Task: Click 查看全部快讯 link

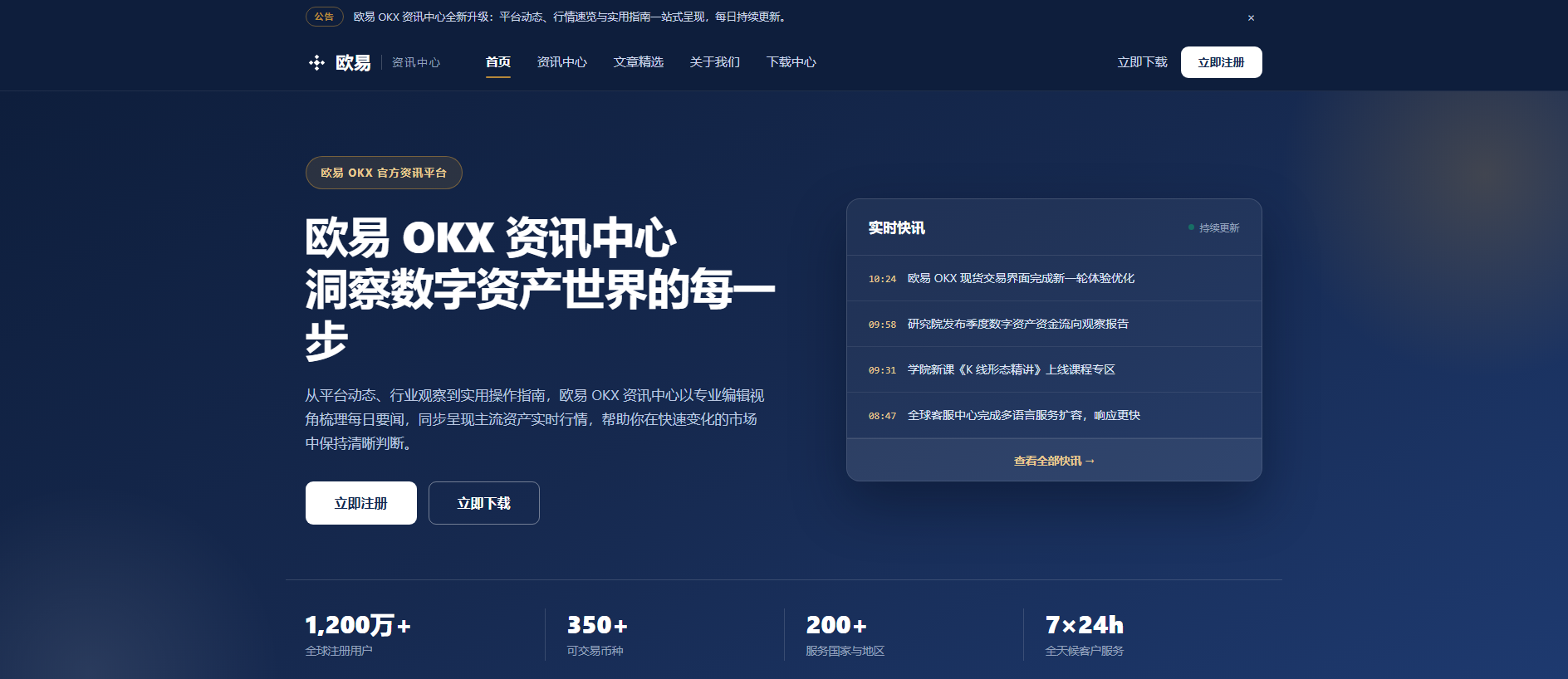Action: click(1054, 461)
